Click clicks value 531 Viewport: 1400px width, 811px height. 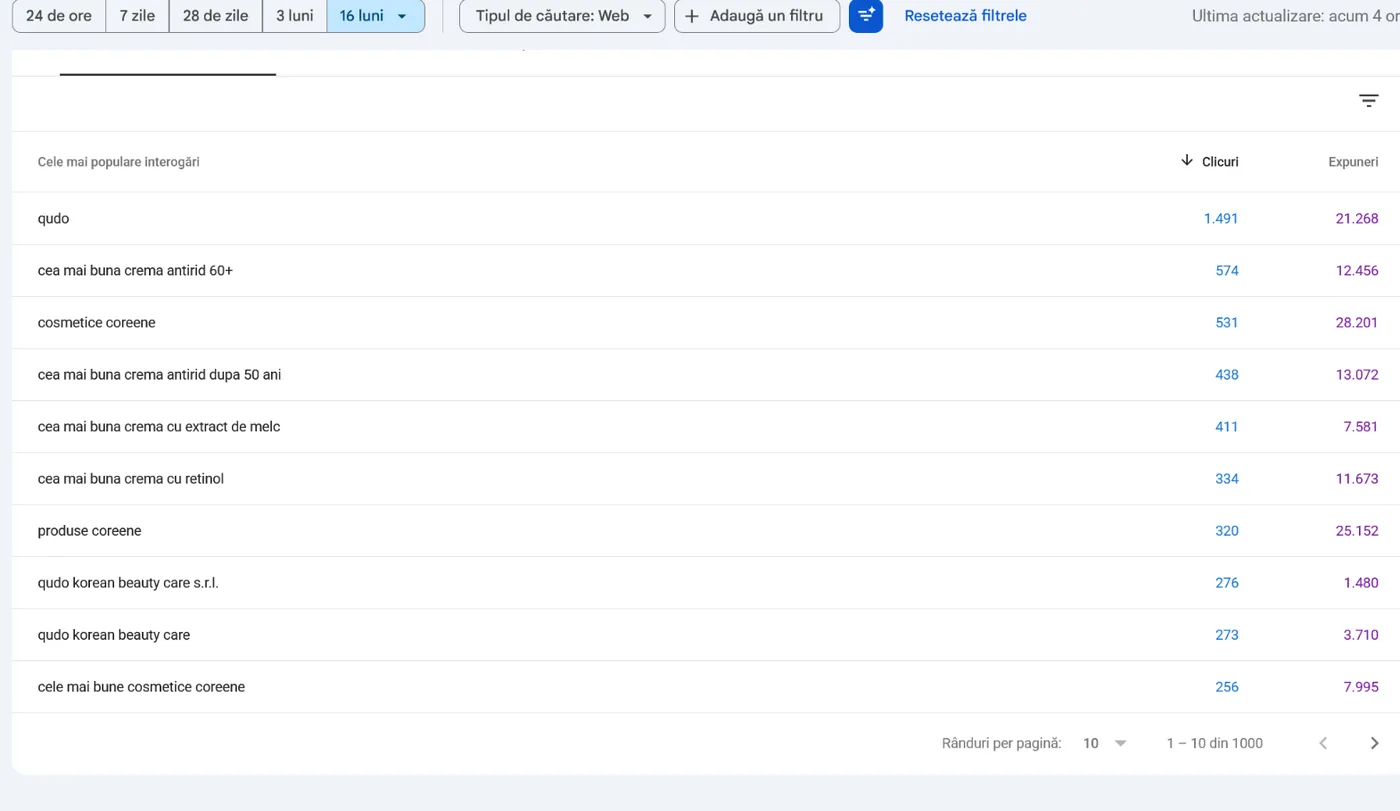tap(1227, 322)
